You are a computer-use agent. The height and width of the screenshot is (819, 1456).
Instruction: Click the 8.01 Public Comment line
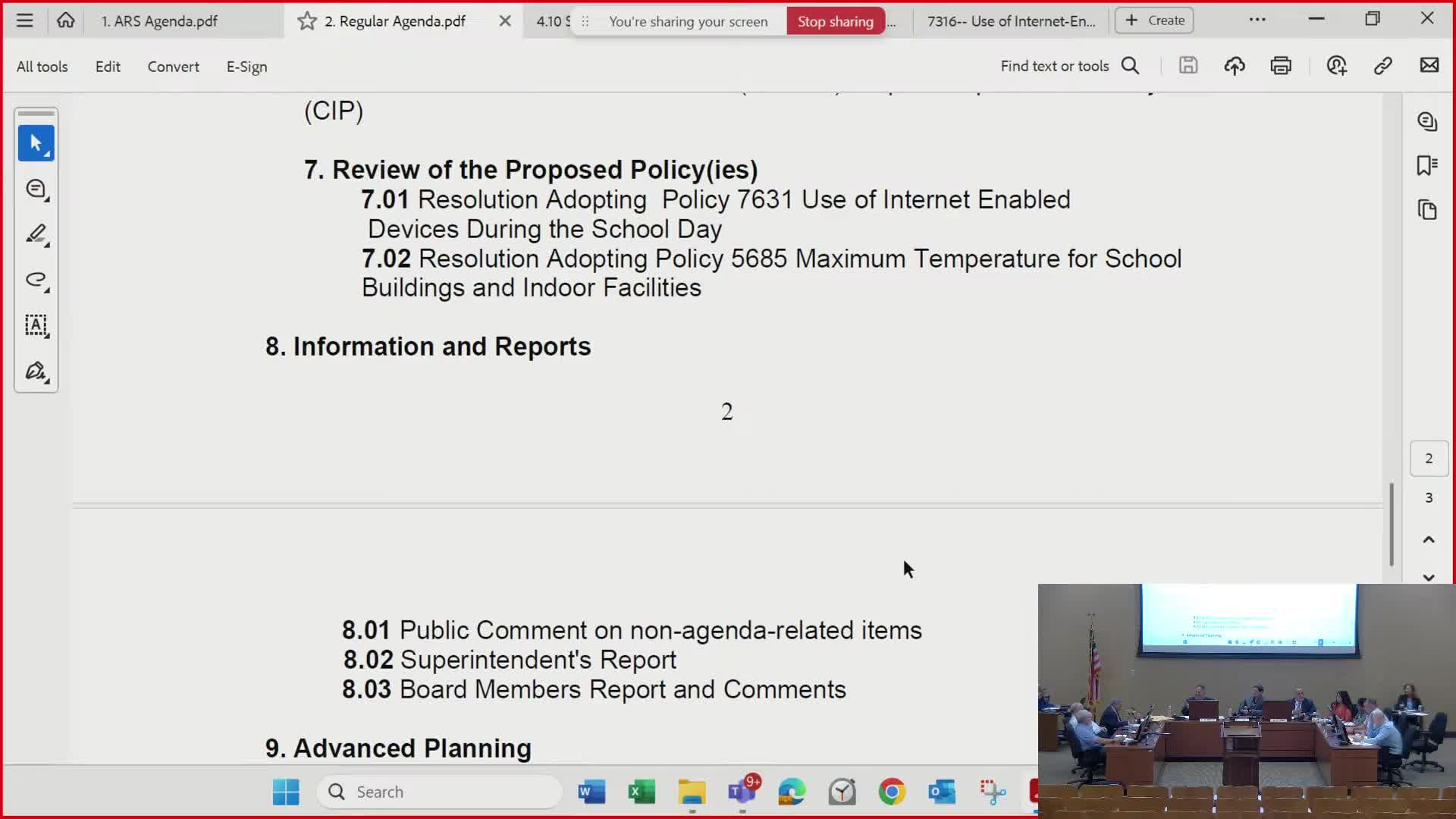[x=632, y=630]
